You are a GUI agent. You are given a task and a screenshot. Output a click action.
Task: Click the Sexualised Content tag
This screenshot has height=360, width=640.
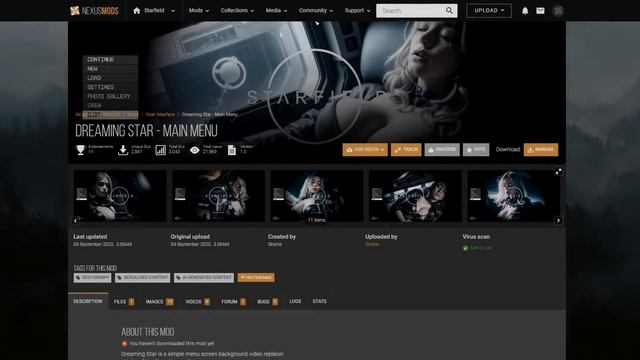pyautogui.click(x=142, y=278)
